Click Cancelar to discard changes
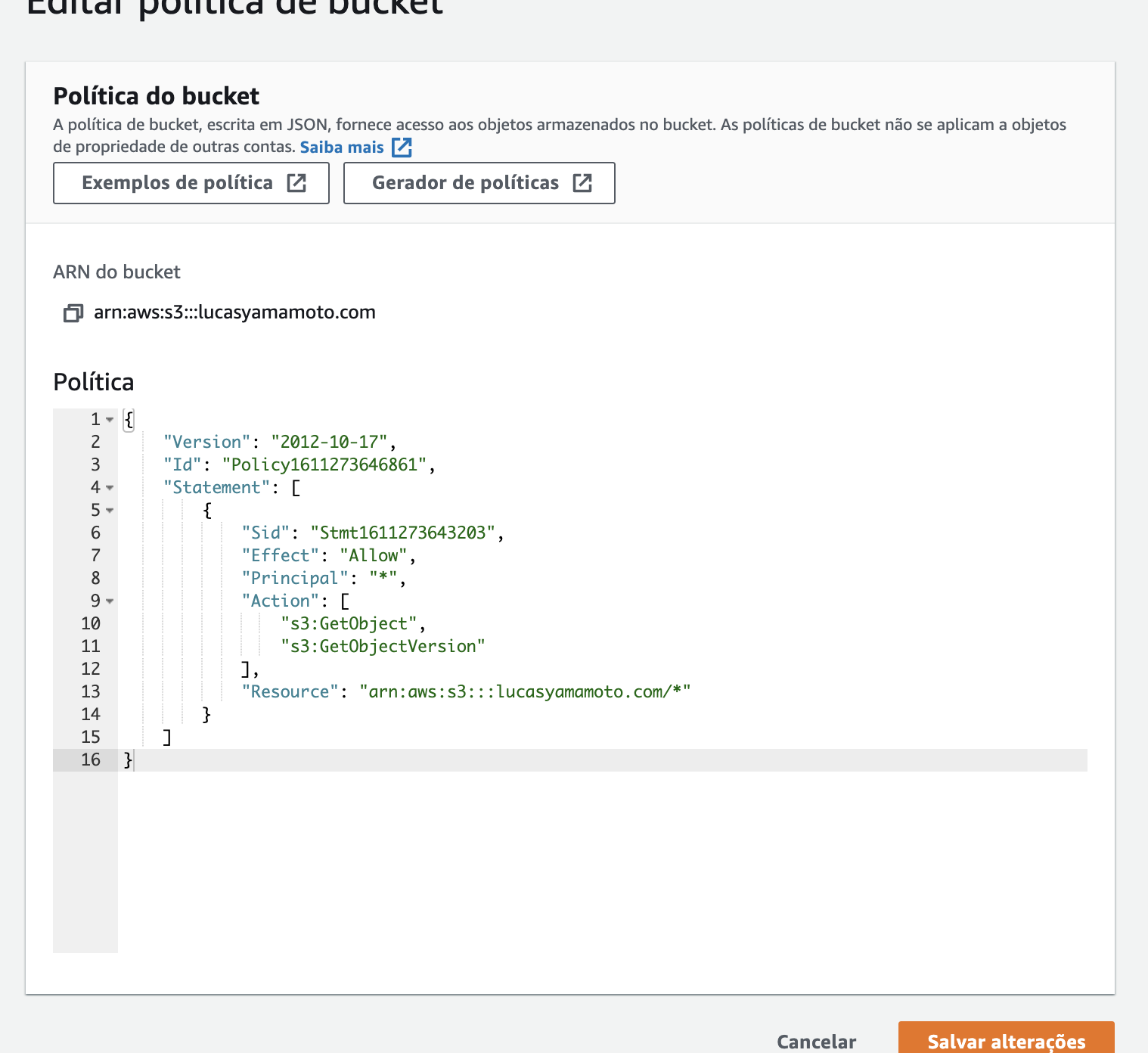The width and height of the screenshot is (1148, 1053). 817,1042
